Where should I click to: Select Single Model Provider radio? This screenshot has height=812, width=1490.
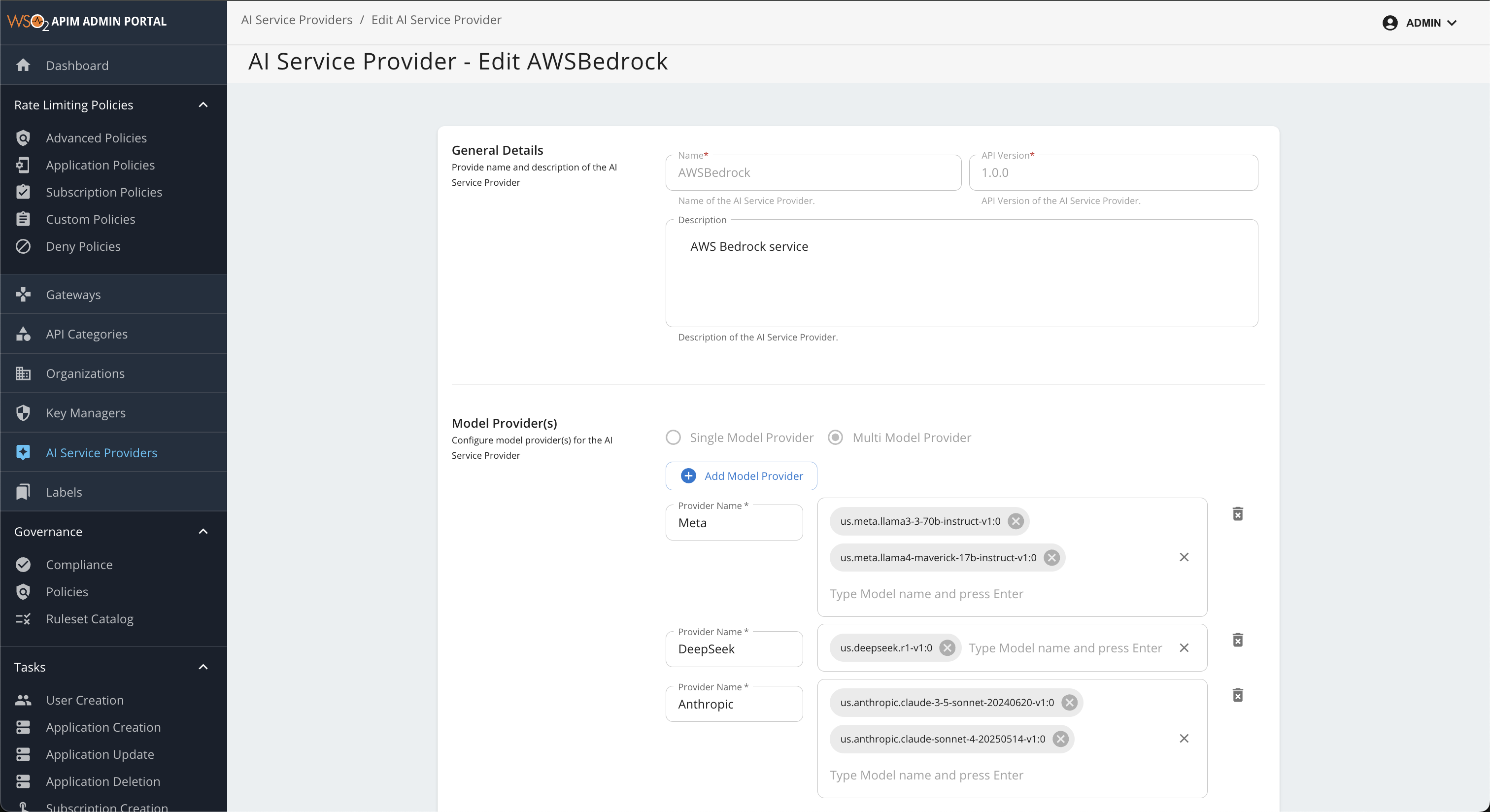pyautogui.click(x=673, y=437)
